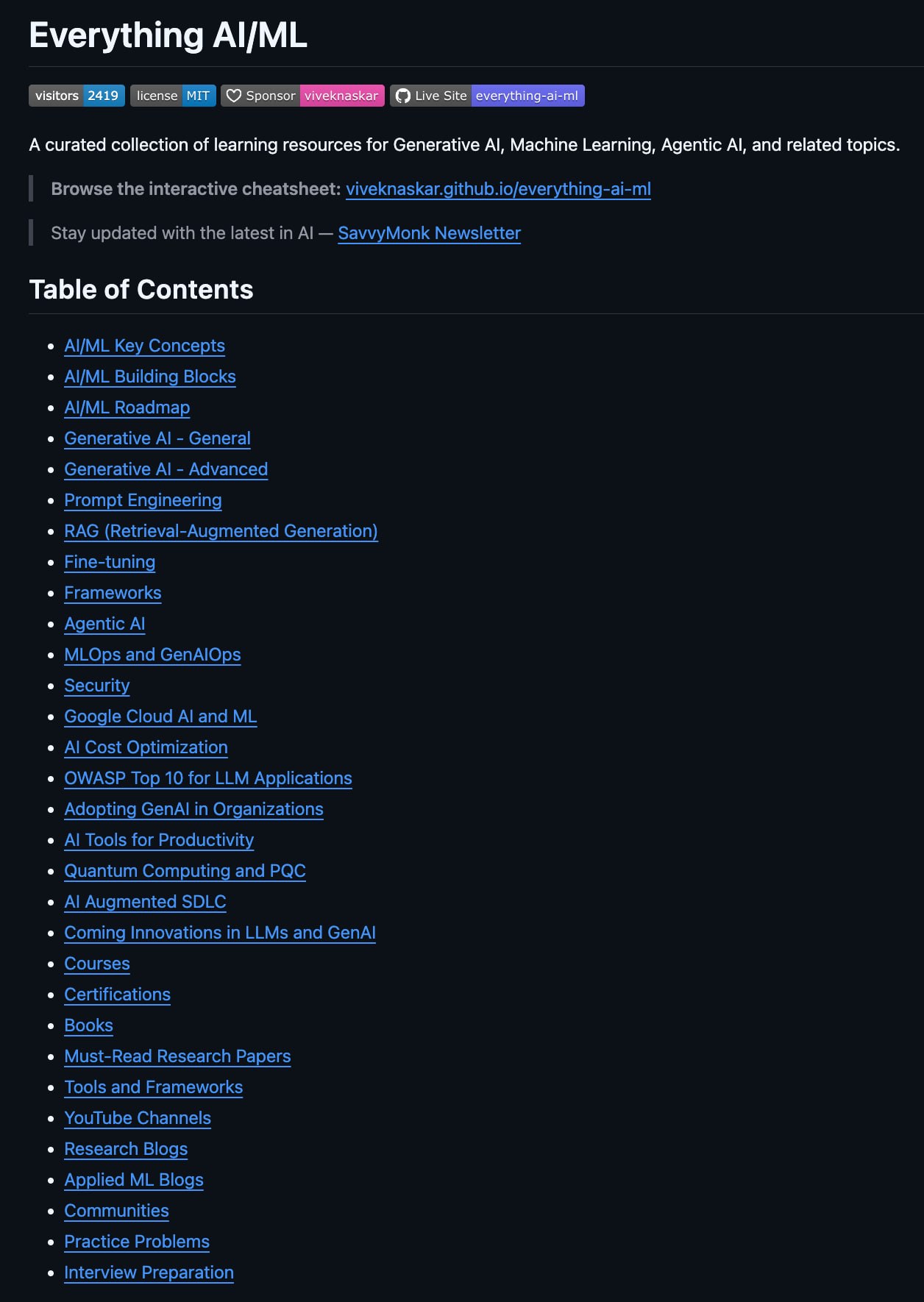This screenshot has height=1302, width=924.
Task: Go to Must-Read Research Papers
Action: point(177,1056)
